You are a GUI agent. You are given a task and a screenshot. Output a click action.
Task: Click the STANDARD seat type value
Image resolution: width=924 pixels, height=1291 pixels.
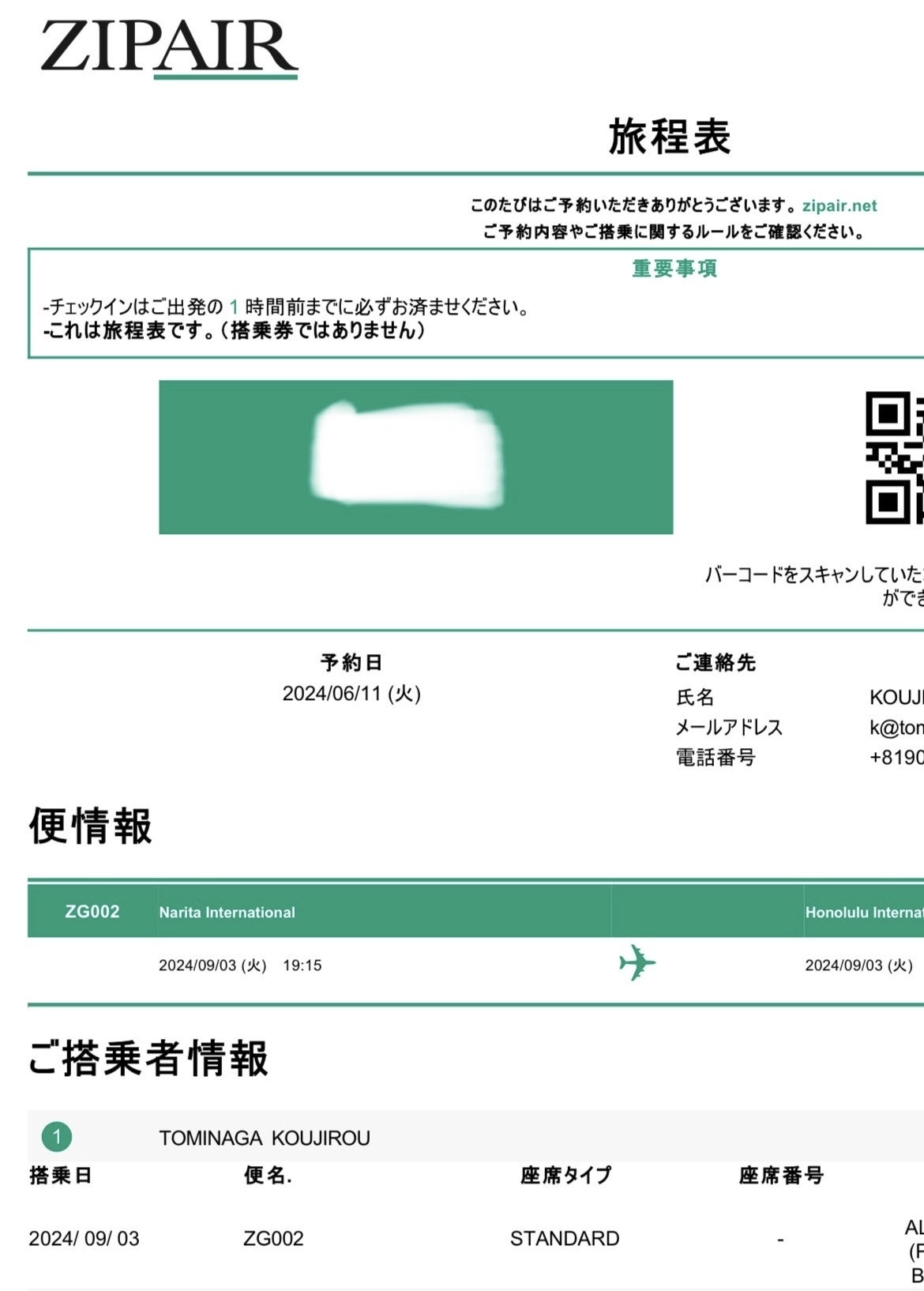pyautogui.click(x=564, y=1239)
